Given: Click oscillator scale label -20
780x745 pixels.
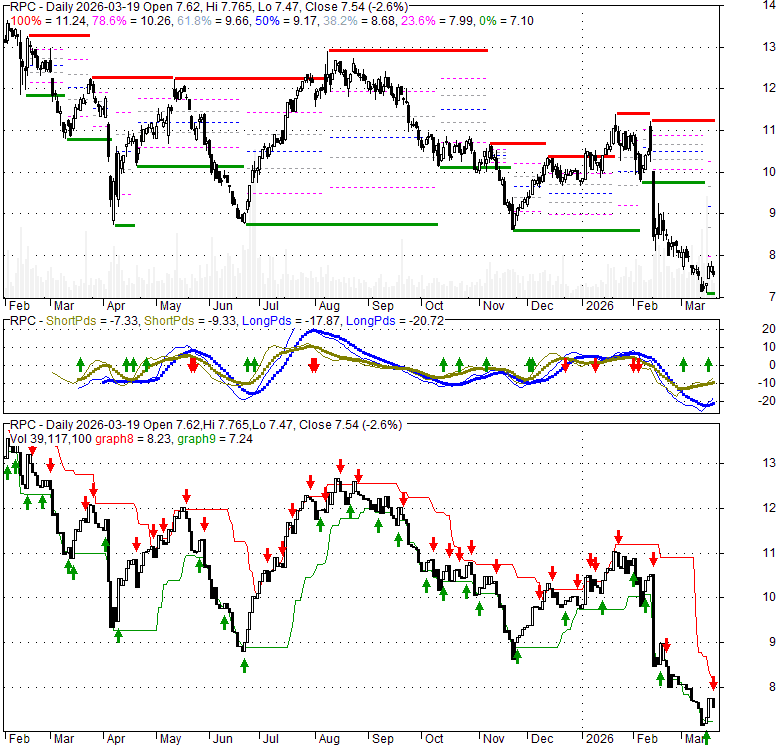Looking at the screenshot, I should 767,401.
